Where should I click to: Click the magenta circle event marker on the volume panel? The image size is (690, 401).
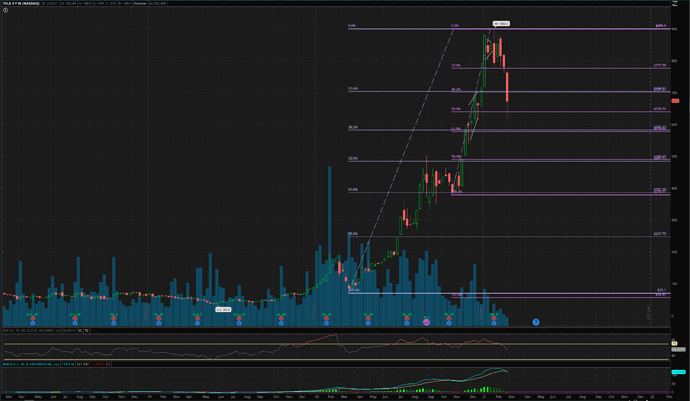(x=427, y=322)
